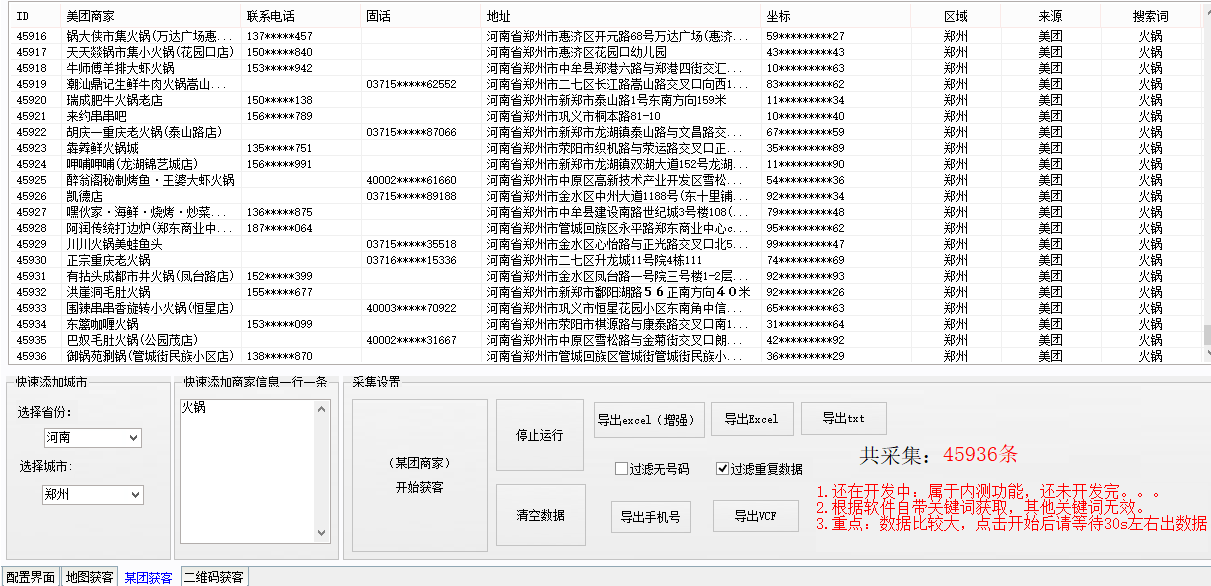Sort by the 联系电话 column header
The height and width of the screenshot is (586, 1211).
(270, 17)
